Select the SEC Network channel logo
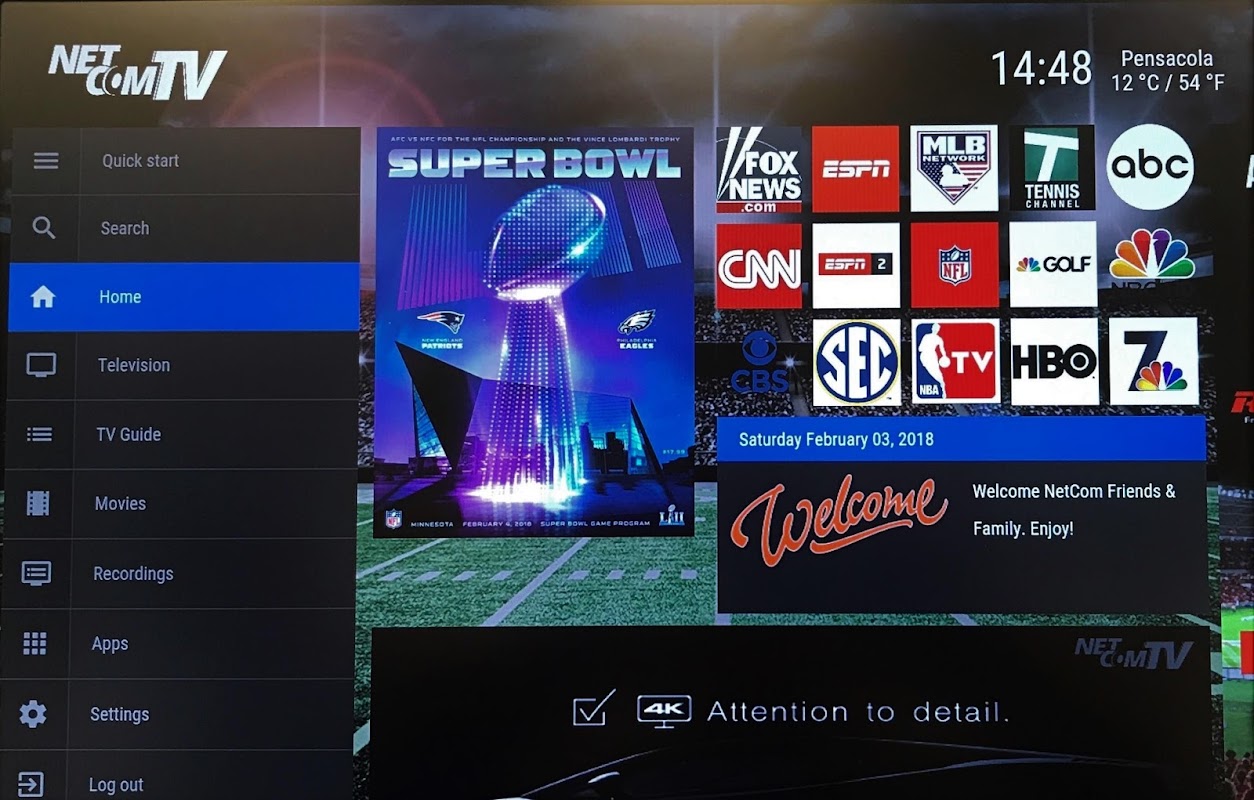 tap(856, 362)
